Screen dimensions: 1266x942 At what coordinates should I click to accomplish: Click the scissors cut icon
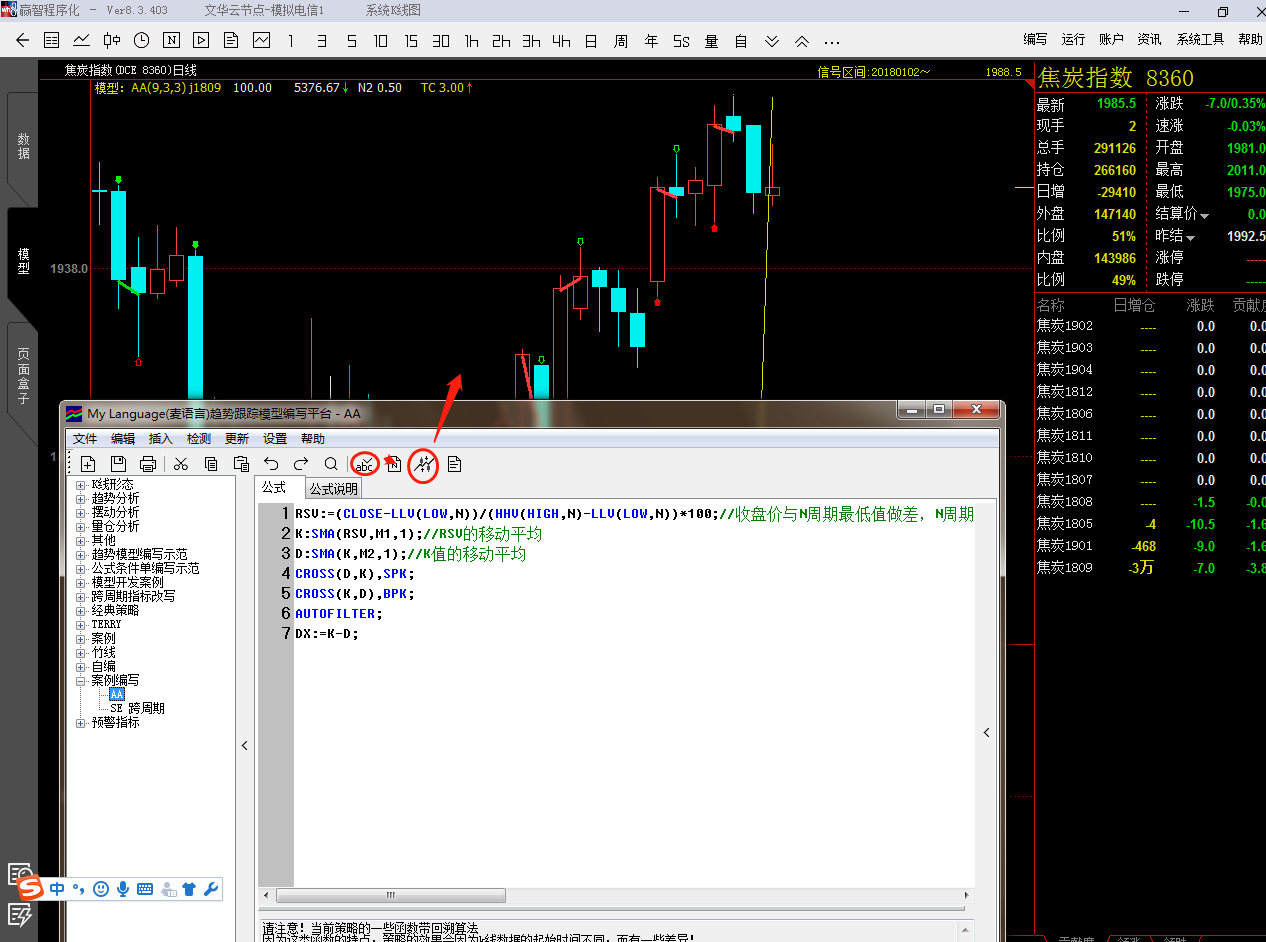[x=181, y=464]
